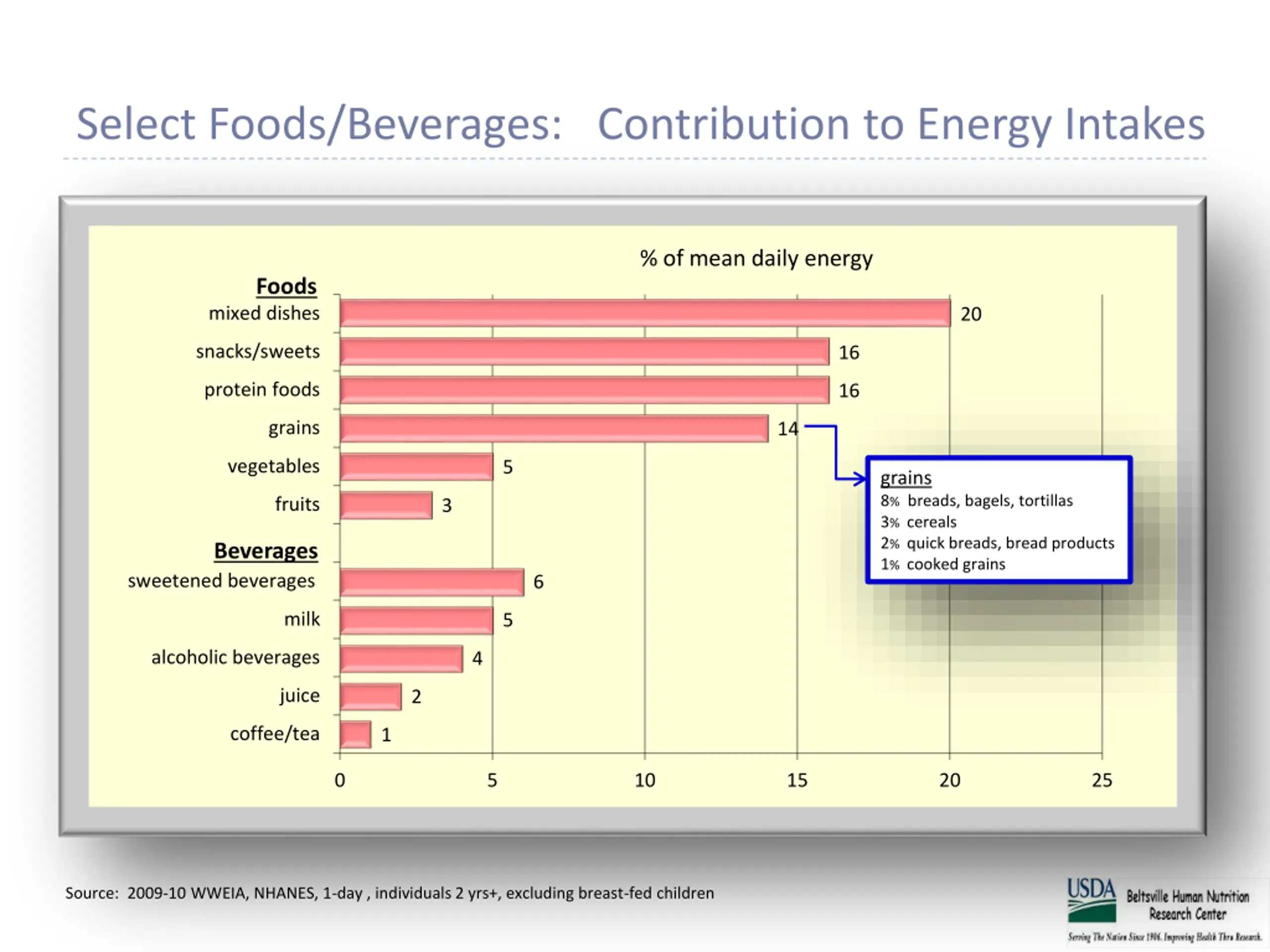Select the sweetened beverages bar
1270x952 pixels.
[431, 582]
